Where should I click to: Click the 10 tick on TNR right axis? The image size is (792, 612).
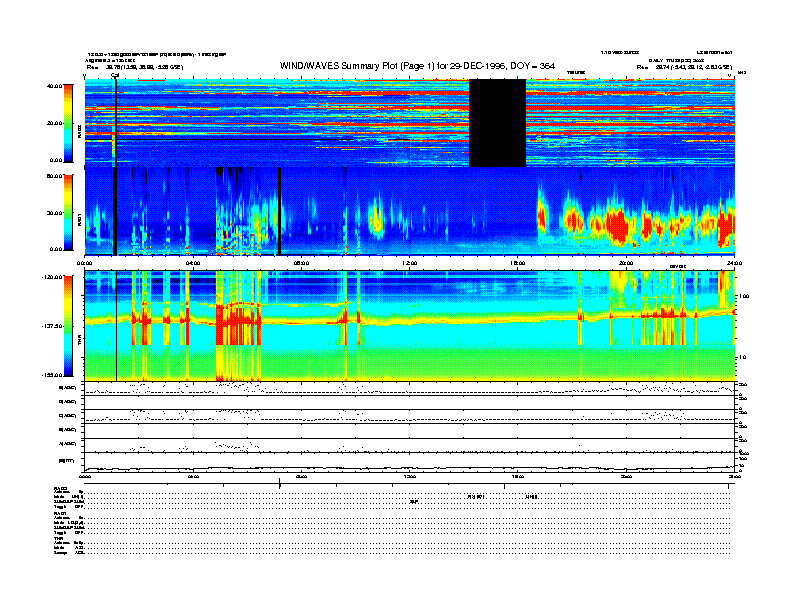pyautogui.click(x=743, y=358)
